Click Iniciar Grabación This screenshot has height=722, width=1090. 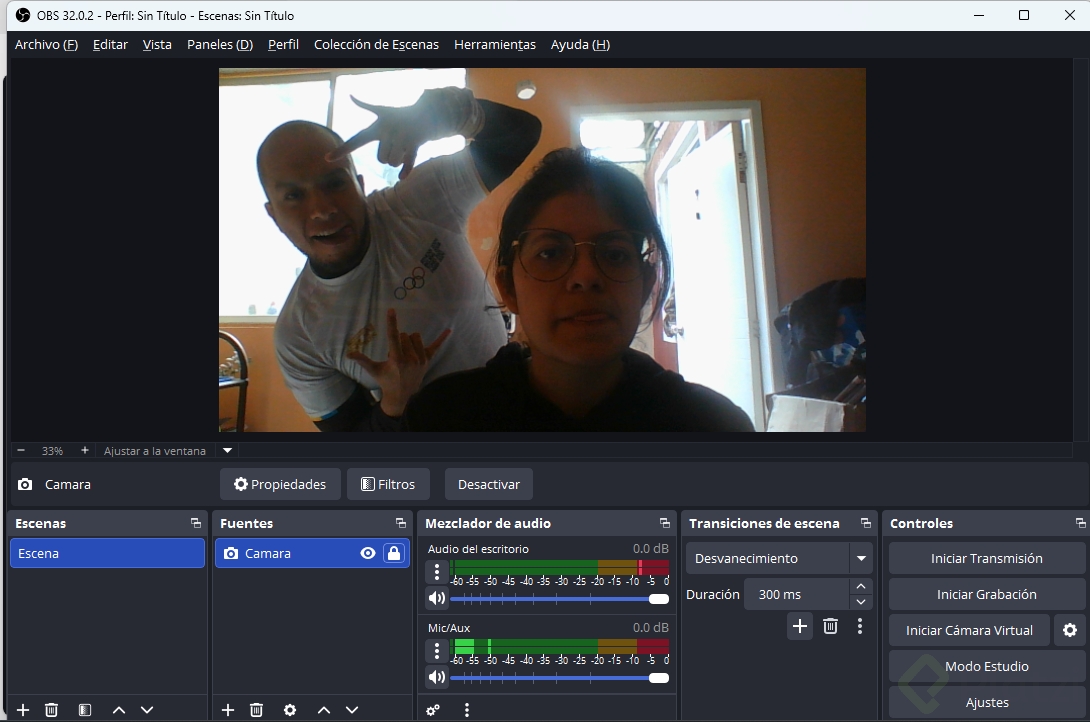pos(986,594)
